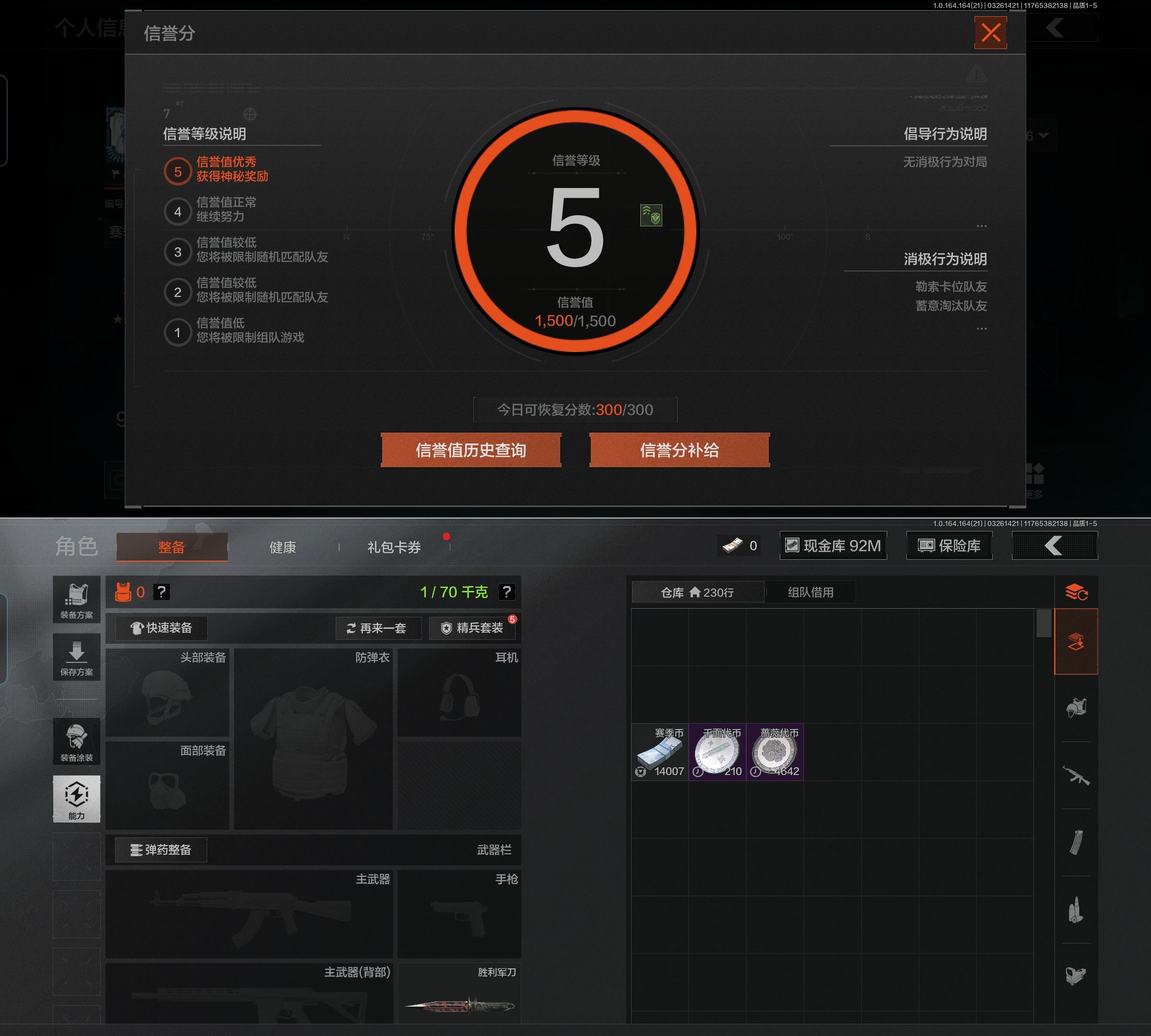Image resolution: width=1151 pixels, height=1036 pixels.
Task: Open the 装备方案 loadout icon
Action: pos(76,600)
